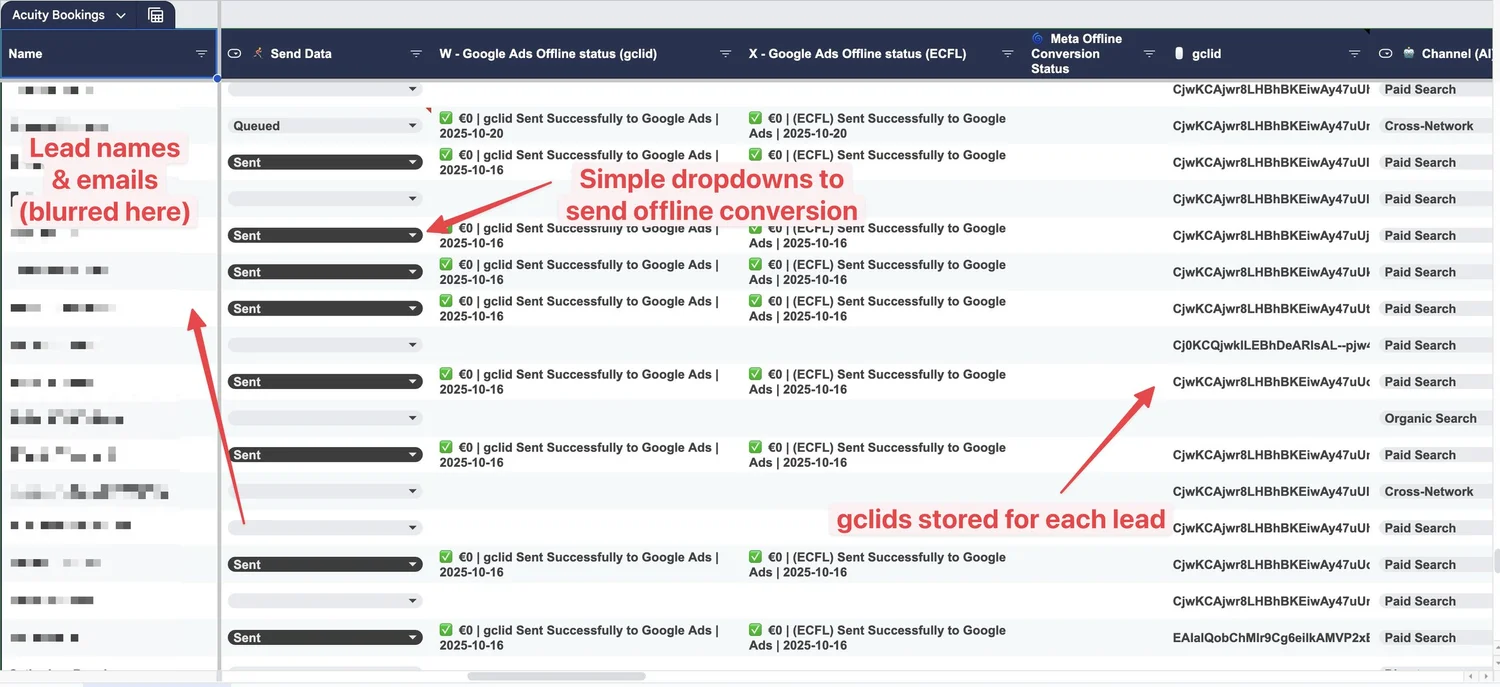Click the horizontal scrollbar at the bottom
The height and width of the screenshot is (687, 1500).
click(x=556, y=675)
